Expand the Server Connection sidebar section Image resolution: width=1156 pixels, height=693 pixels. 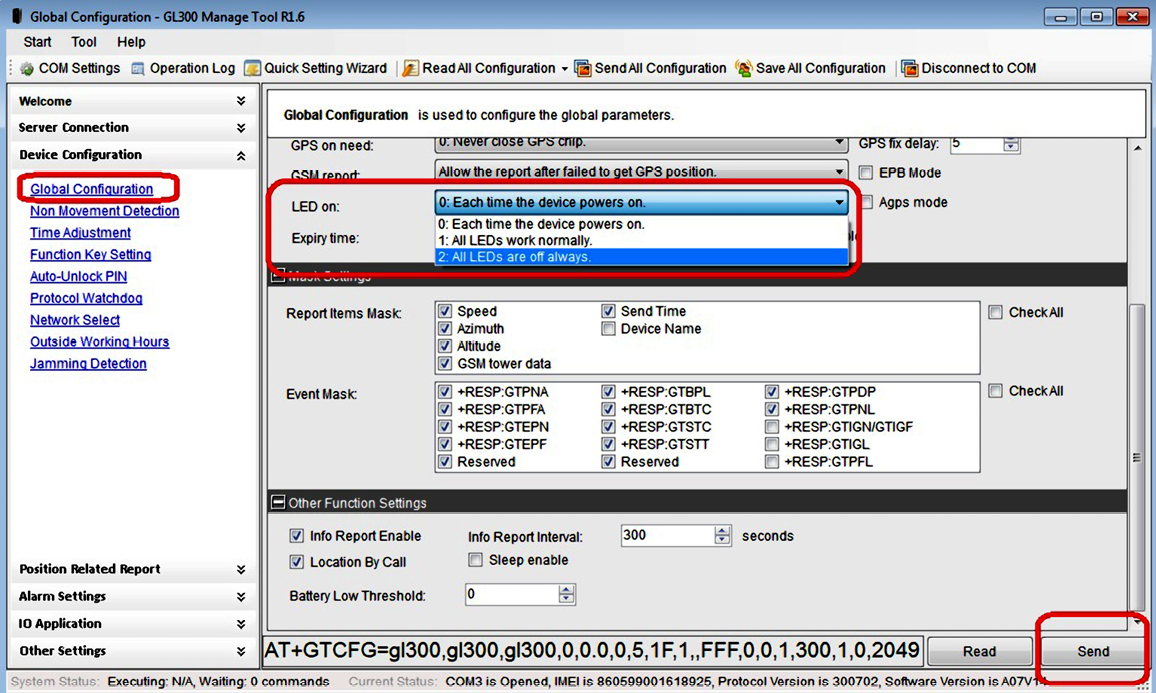(241, 128)
